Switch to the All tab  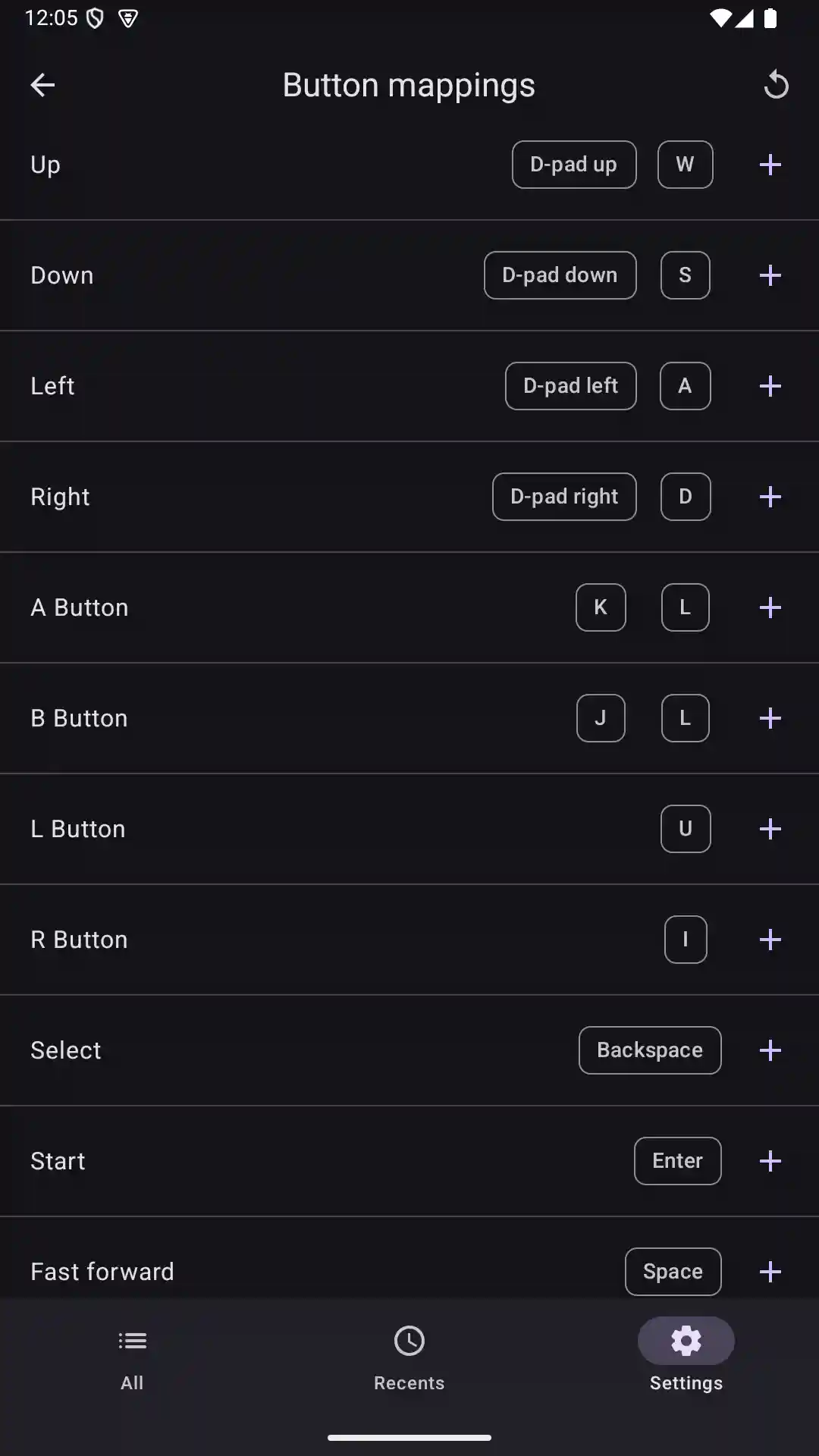coord(131,1357)
